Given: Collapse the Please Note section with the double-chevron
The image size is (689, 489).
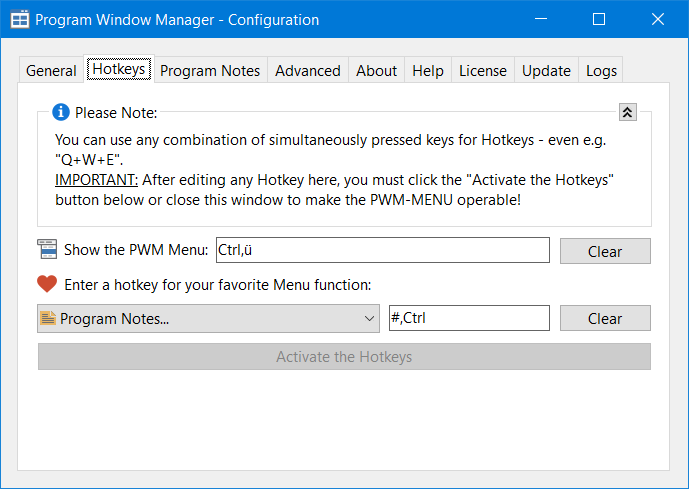Looking at the screenshot, I should [627, 112].
